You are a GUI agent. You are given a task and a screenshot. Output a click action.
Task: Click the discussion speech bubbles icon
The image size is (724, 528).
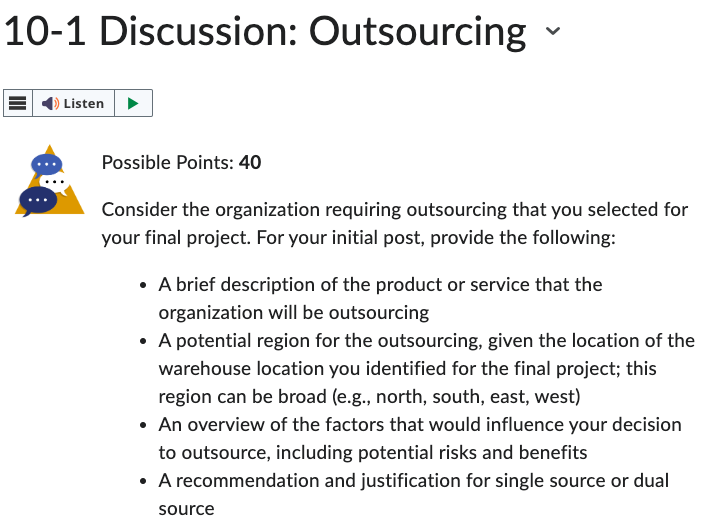point(49,180)
